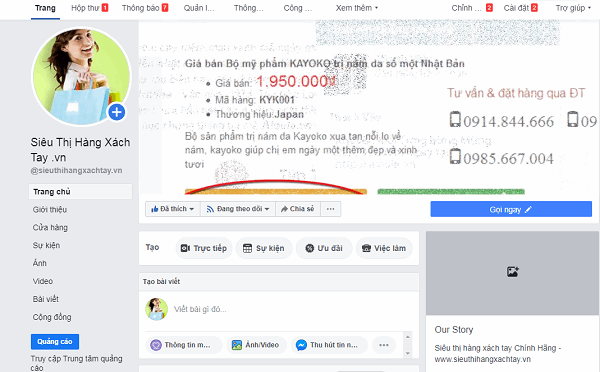
Task: Open Bài viết in the sidebar
Action: tap(46, 299)
